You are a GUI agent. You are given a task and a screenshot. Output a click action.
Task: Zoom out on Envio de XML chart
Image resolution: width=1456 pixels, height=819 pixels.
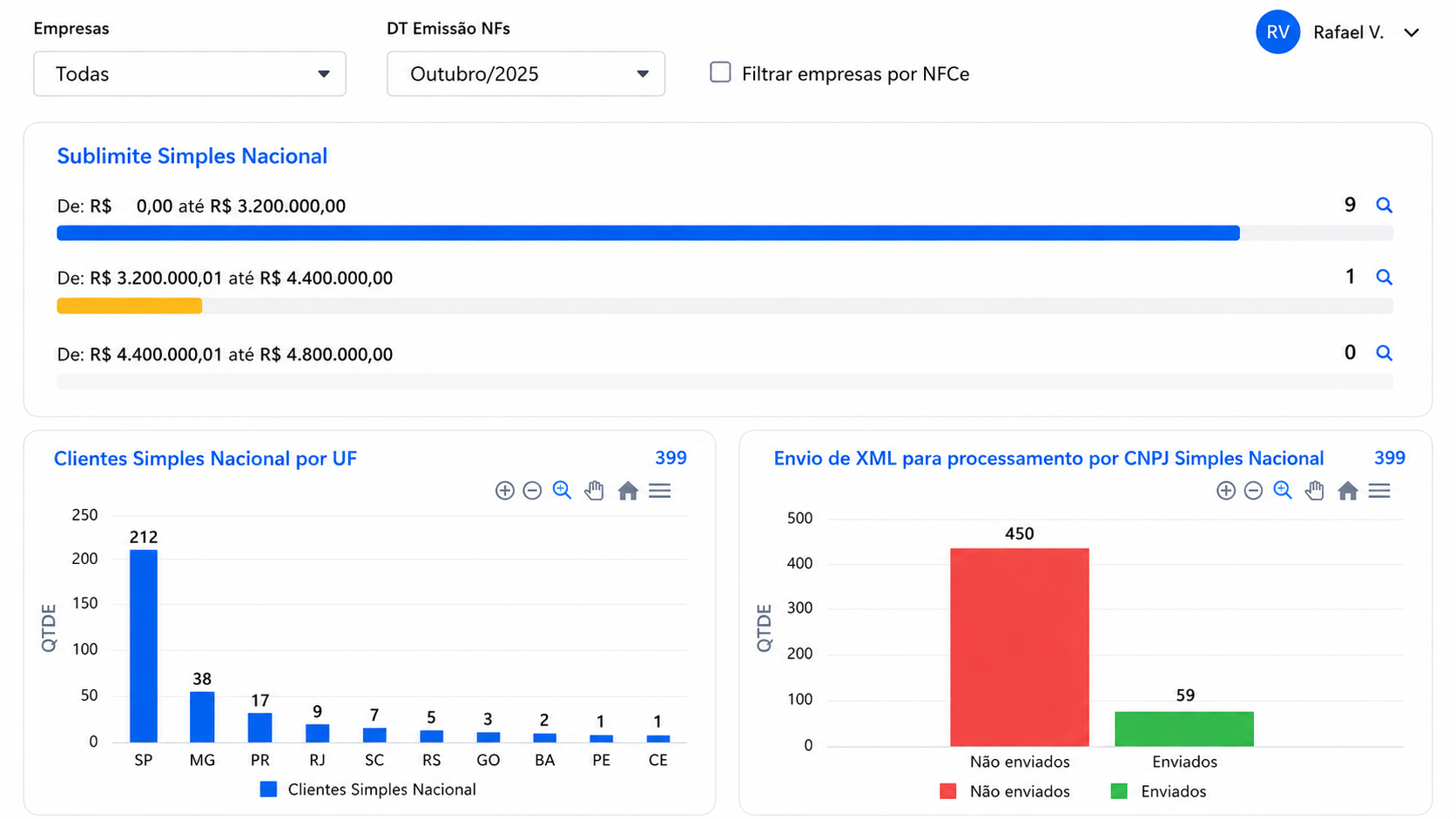pyautogui.click(x=1253, y=491)
